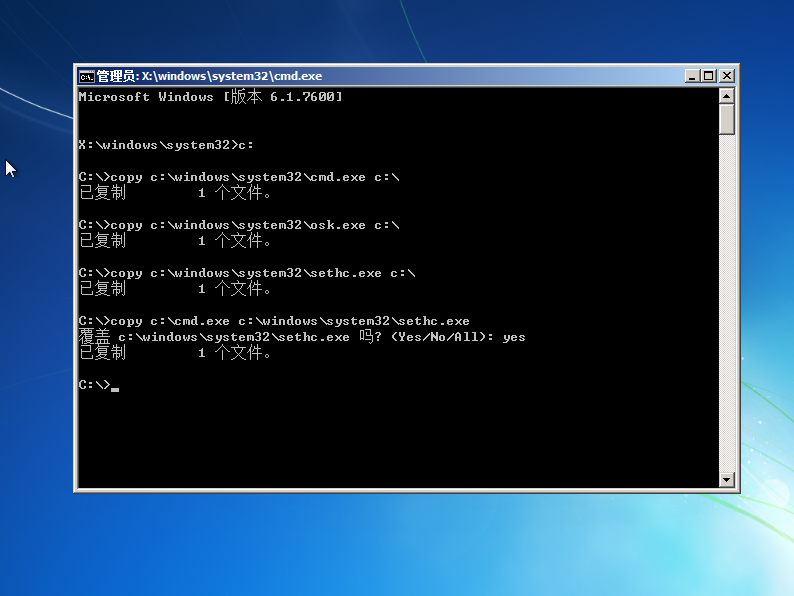Click the X:\windows\system32>c: command line

(x=166, y=145)
